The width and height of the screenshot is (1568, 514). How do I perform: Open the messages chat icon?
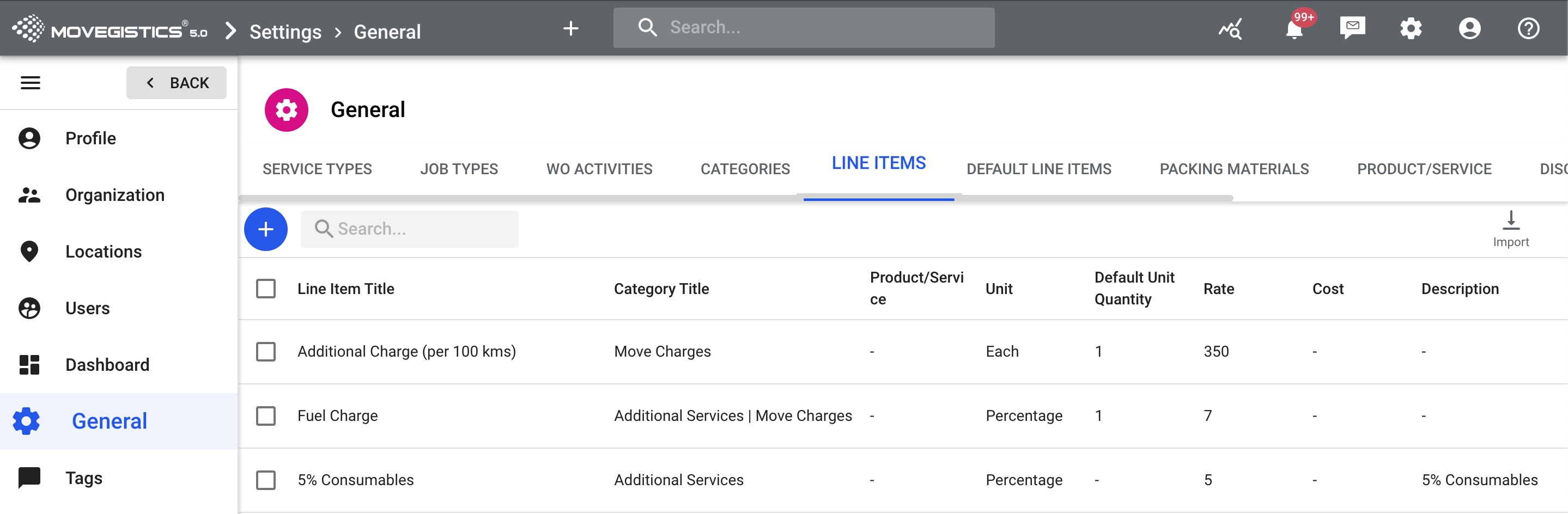click(x=1352, y=28)
